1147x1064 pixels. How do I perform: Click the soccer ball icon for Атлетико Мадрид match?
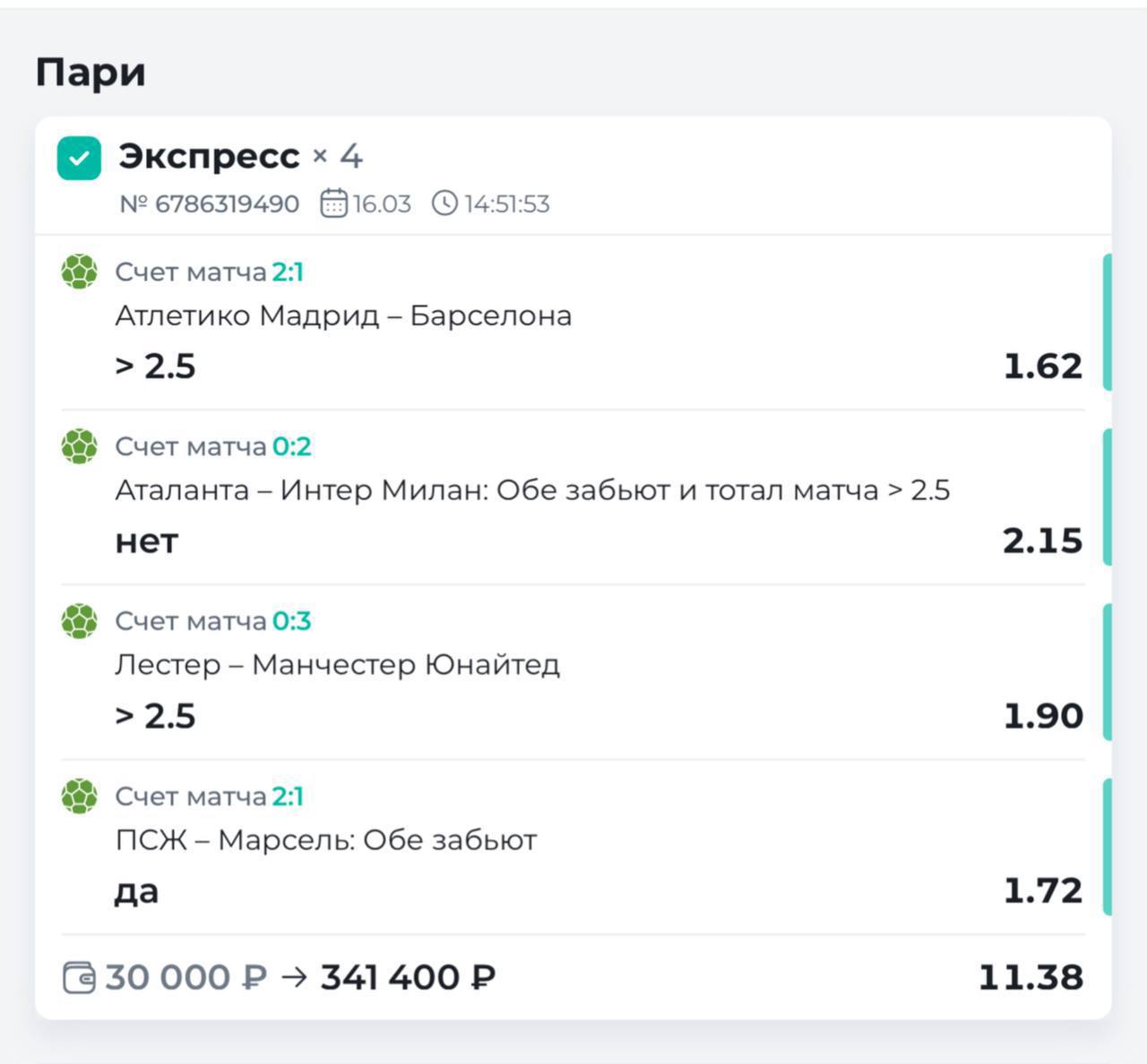point(79,272)
